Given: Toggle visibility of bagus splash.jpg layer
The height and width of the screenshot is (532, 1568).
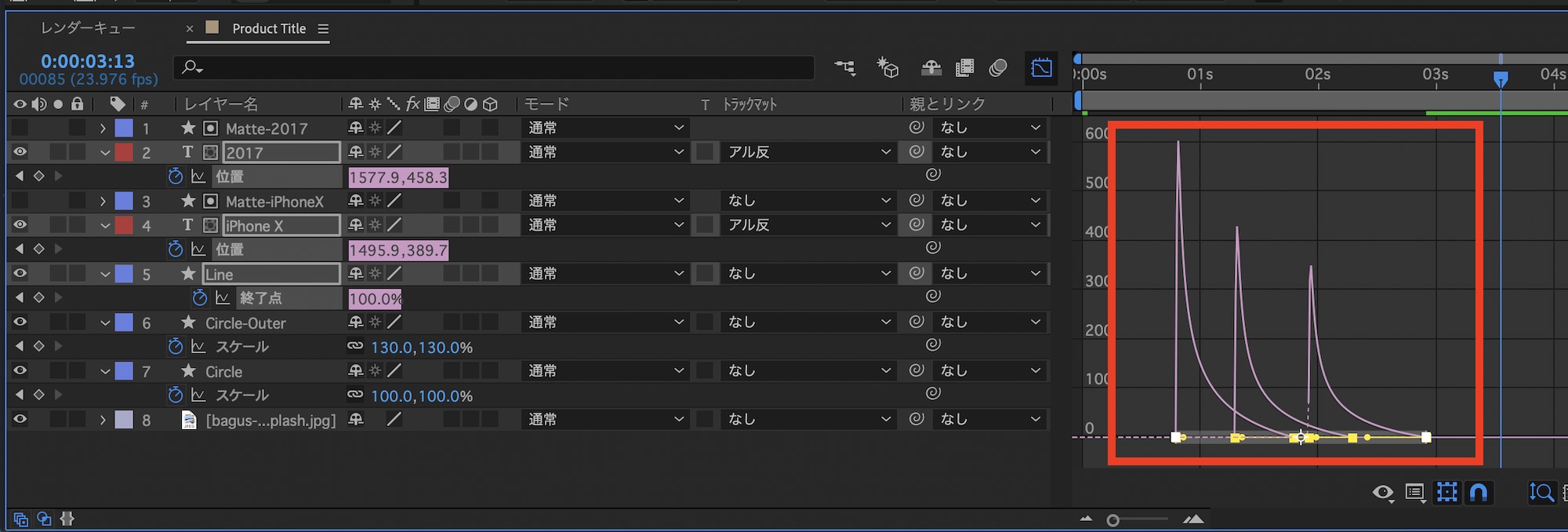Looking at the screenshot, I should point(20,420).
